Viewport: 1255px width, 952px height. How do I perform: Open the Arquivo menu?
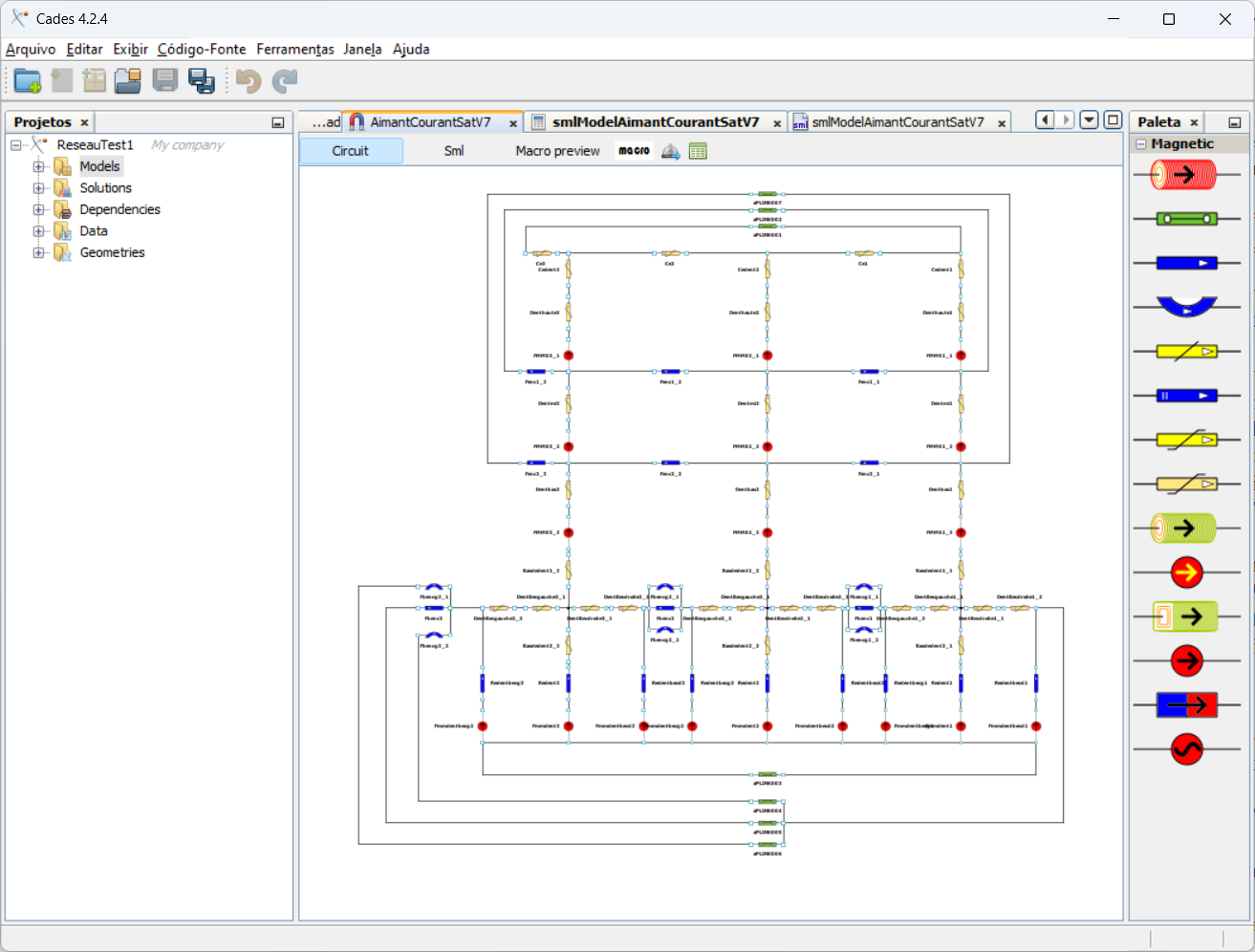point(31,50)
